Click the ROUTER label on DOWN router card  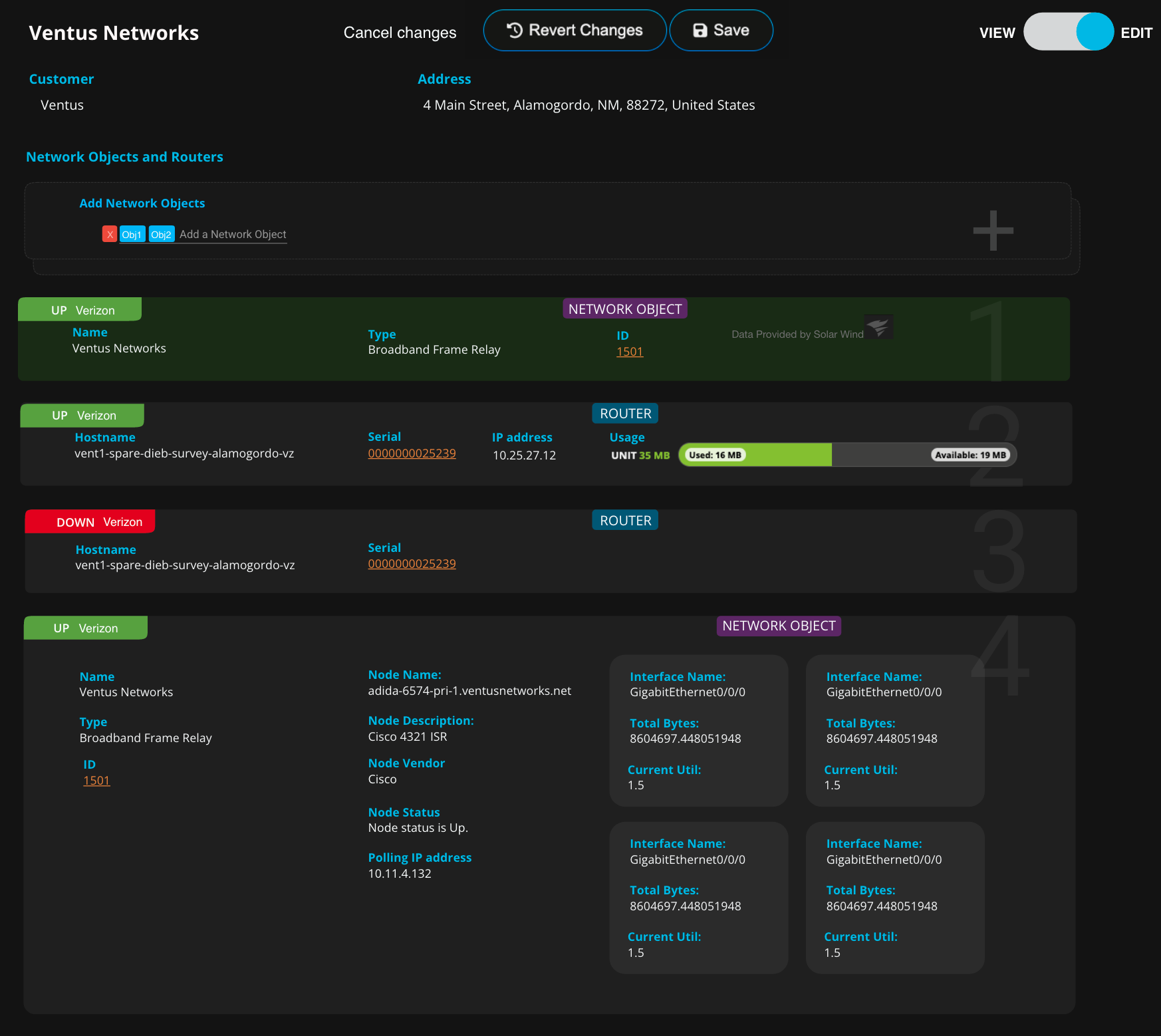coord(625,521)
